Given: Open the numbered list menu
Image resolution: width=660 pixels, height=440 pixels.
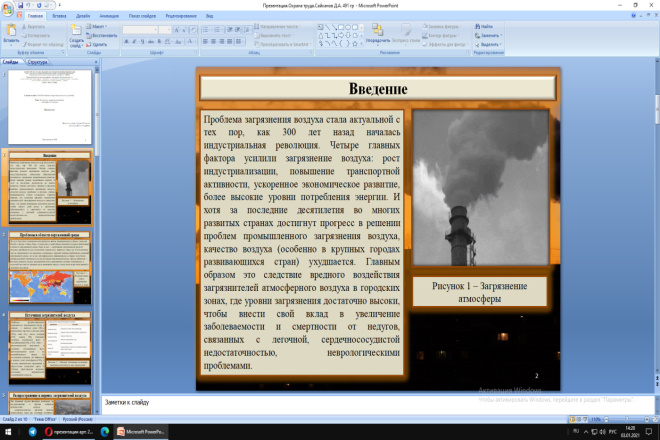Looking at the screenshot, I should point(218,30).
